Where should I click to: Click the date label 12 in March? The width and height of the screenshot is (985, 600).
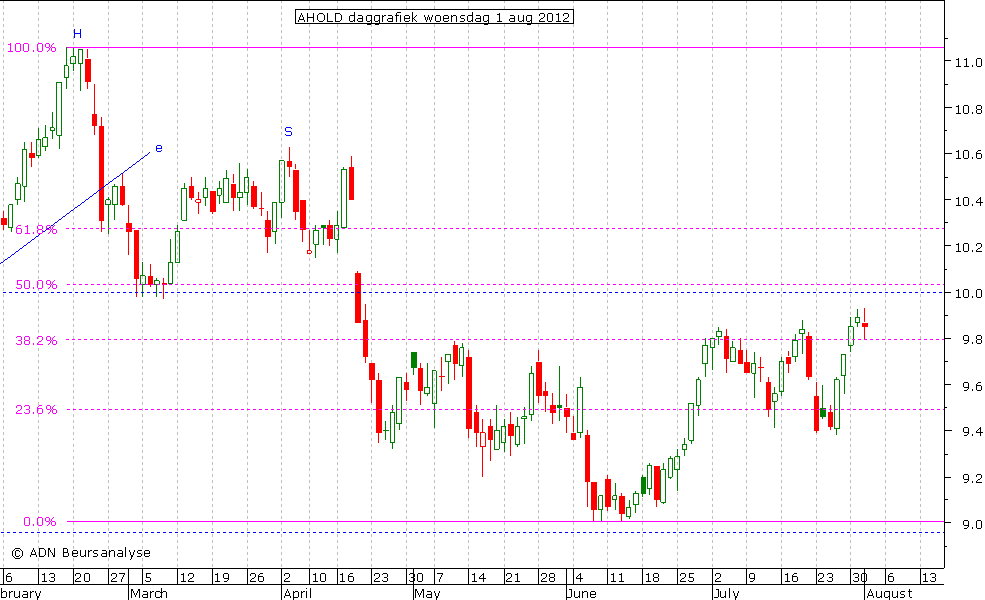187,577
